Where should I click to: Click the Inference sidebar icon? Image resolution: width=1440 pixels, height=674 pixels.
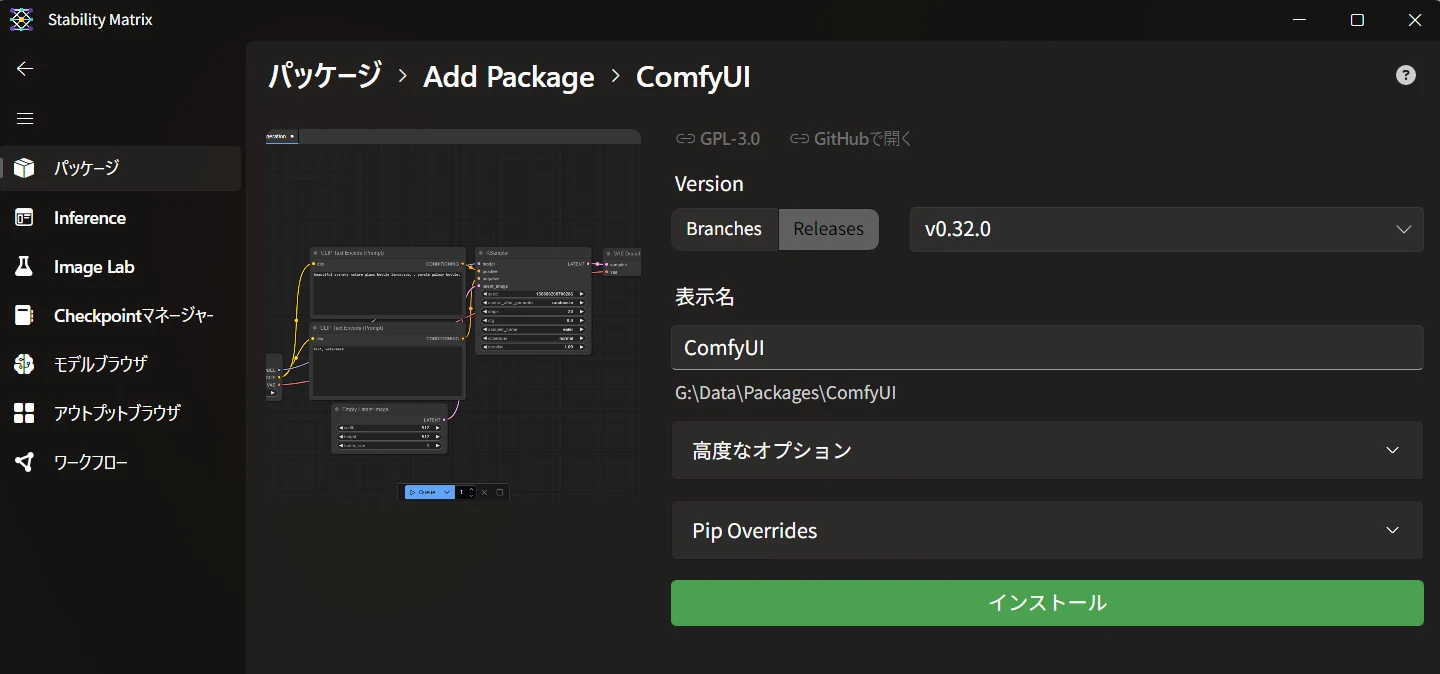[x=24, y=217]
